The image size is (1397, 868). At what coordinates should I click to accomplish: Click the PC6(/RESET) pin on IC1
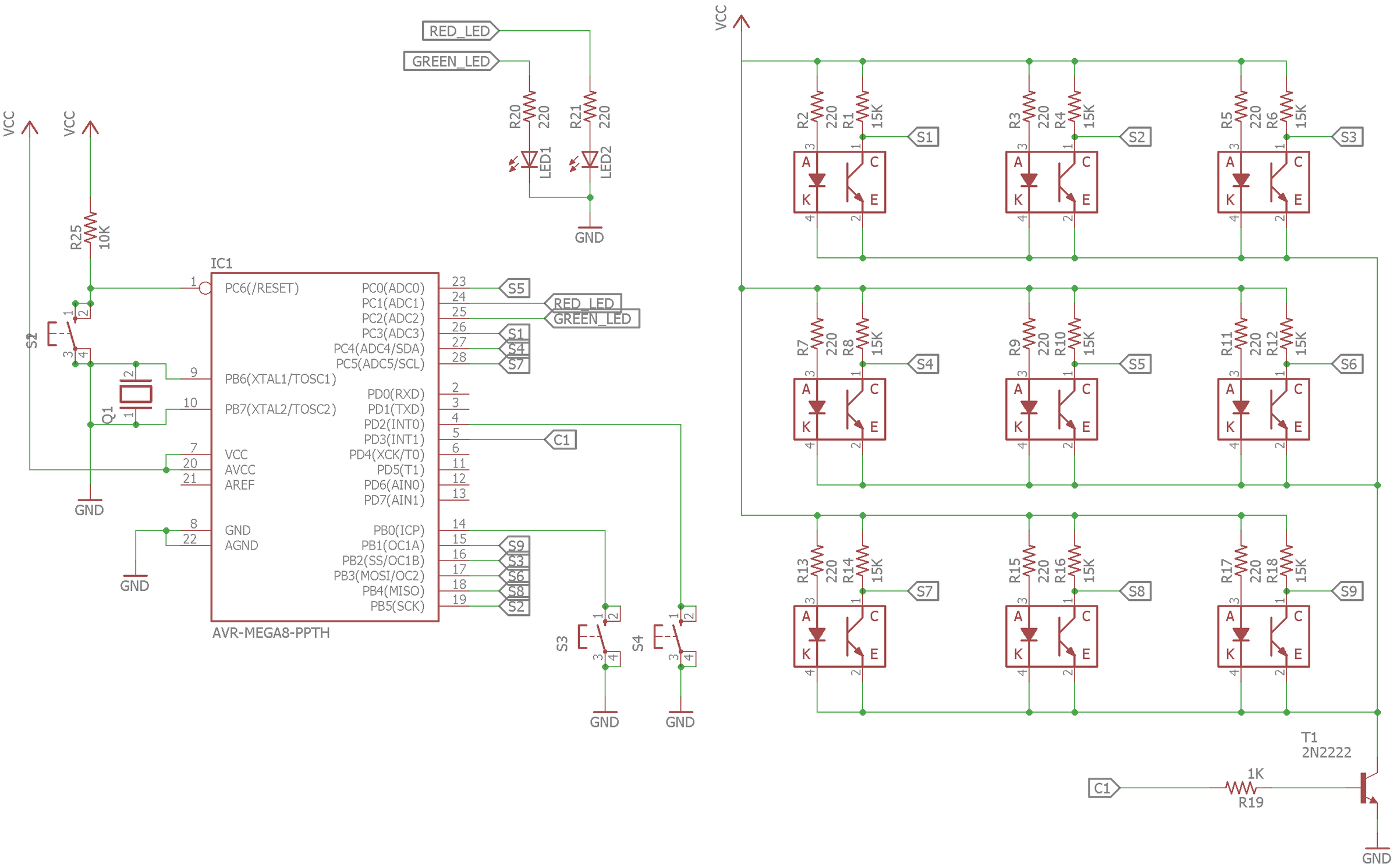point(261,288)
